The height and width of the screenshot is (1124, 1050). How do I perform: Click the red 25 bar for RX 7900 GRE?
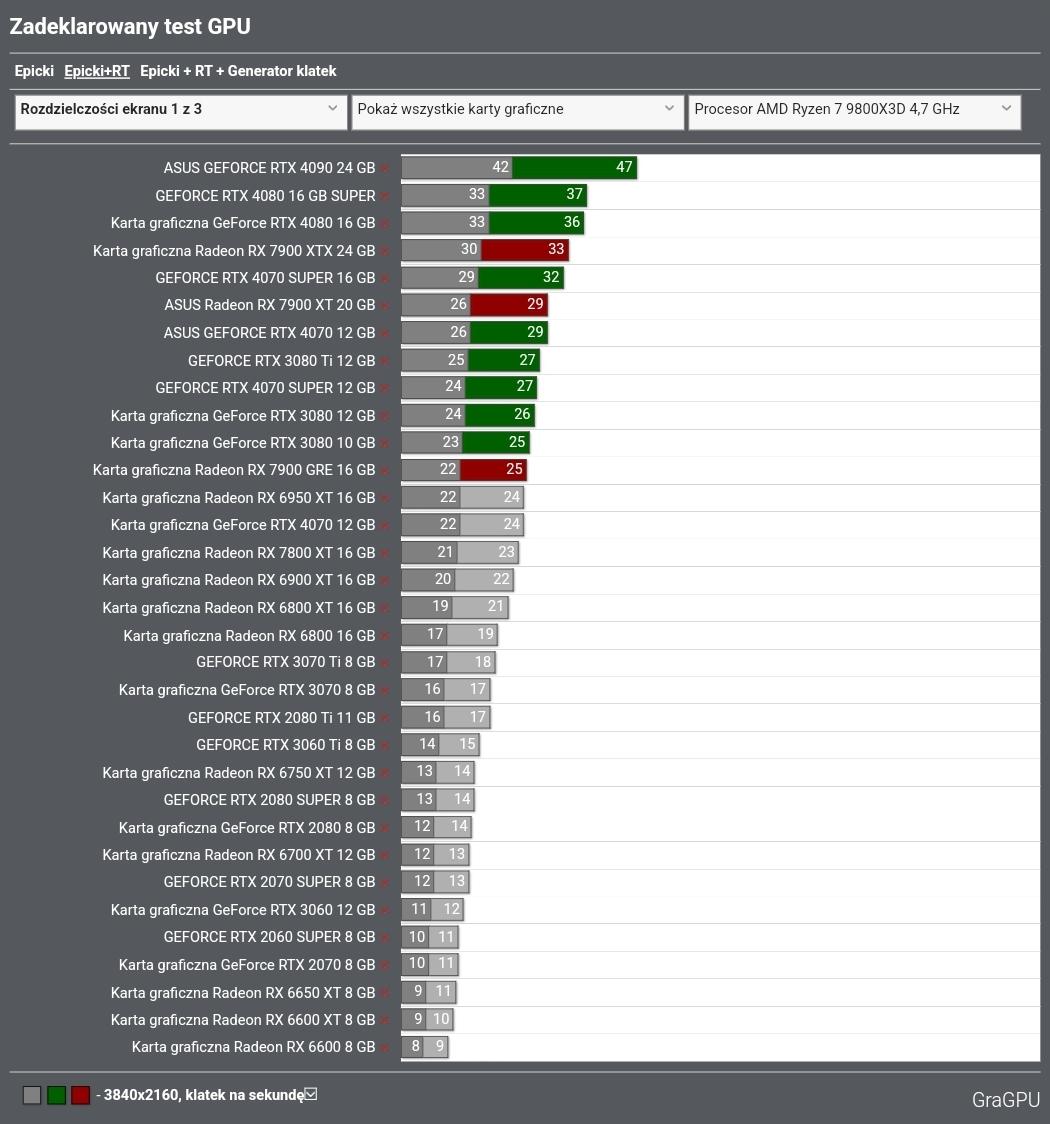(x=493, y=470)
